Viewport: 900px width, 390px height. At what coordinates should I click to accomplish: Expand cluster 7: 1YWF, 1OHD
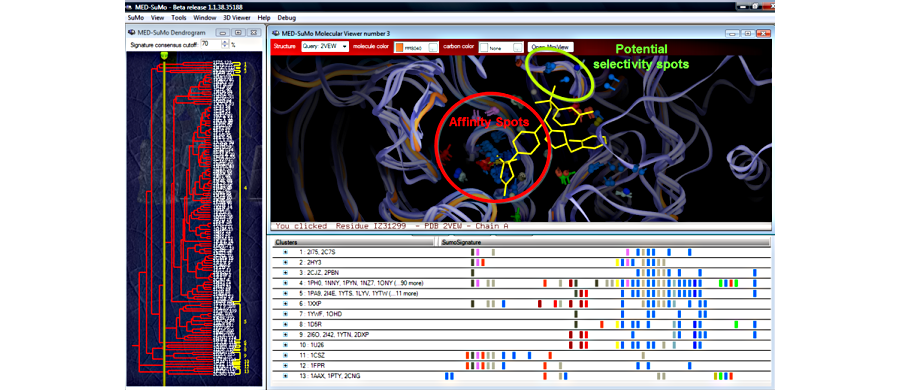point(284,314)
